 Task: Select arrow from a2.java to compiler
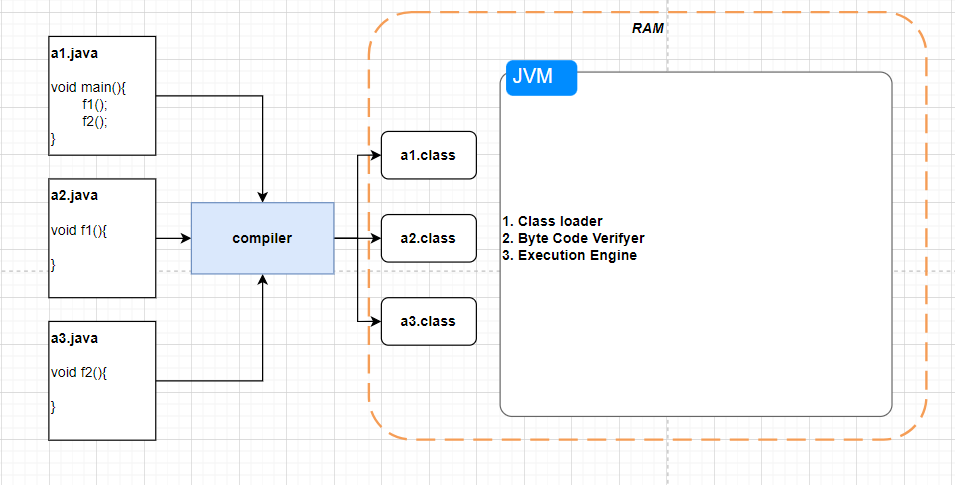click(173, 238)
